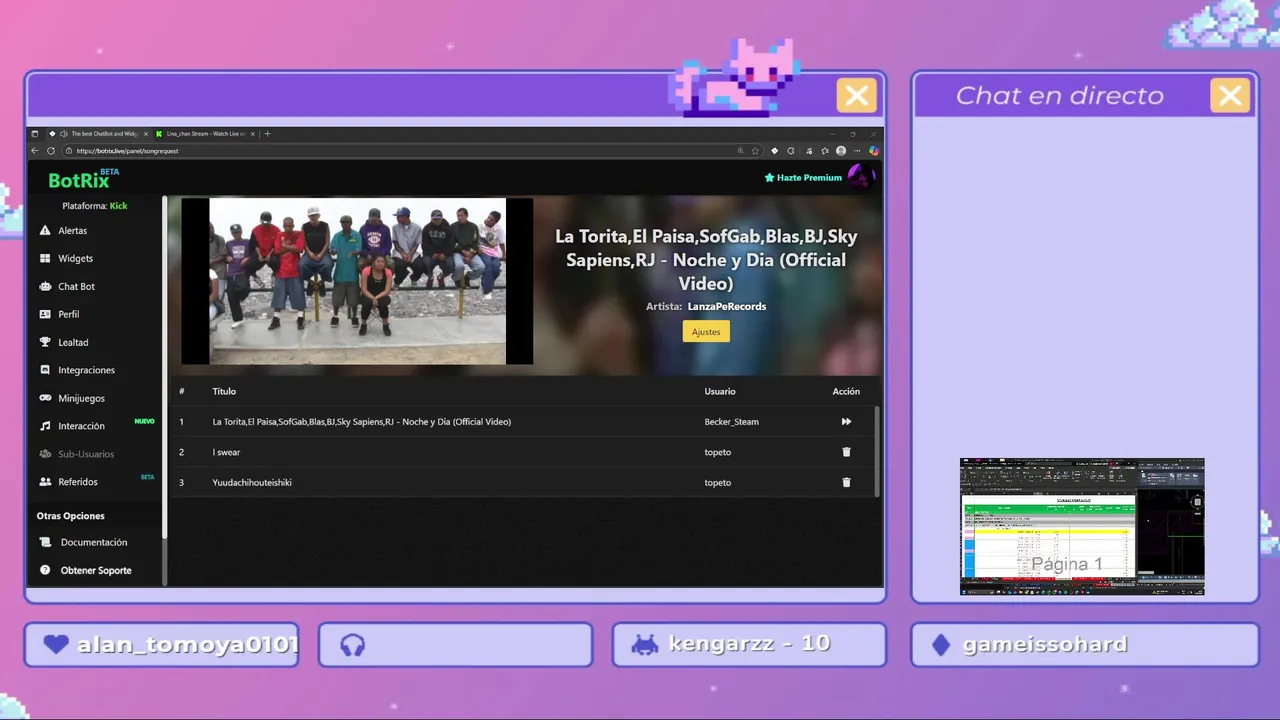Screen dimensions: 1280x720
Task: Click the Acción column header
Action: 846,391
